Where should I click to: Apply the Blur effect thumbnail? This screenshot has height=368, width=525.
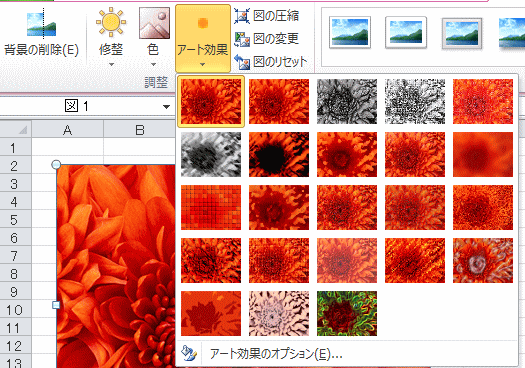click(x=483, y=154)
